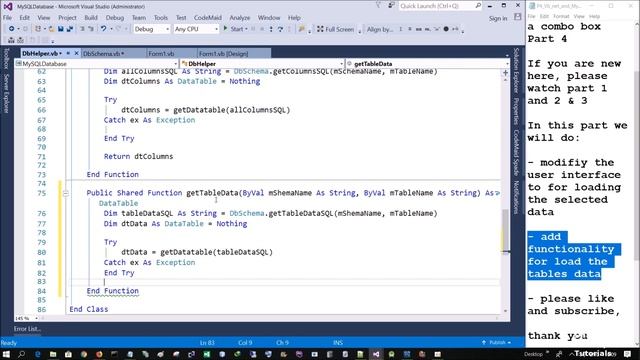Open File menu in the Notepad window
640x360 pixels.
pos(531,16)
